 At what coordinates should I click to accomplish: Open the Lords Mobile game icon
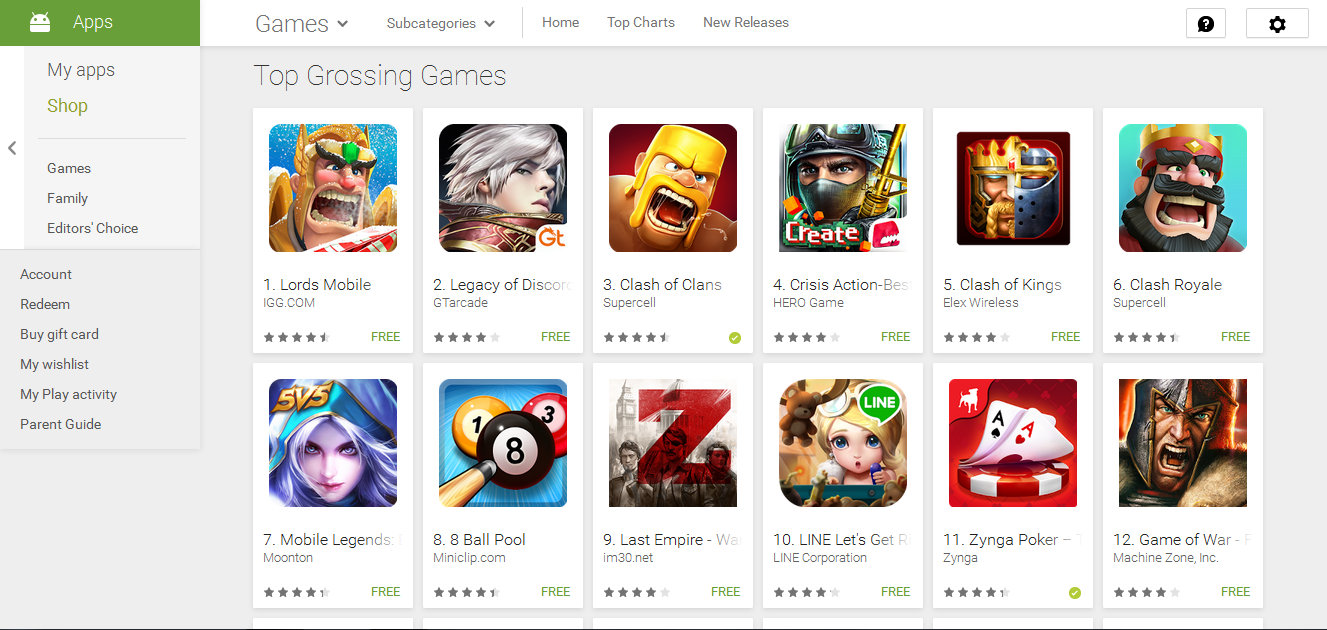click(333, 188)
